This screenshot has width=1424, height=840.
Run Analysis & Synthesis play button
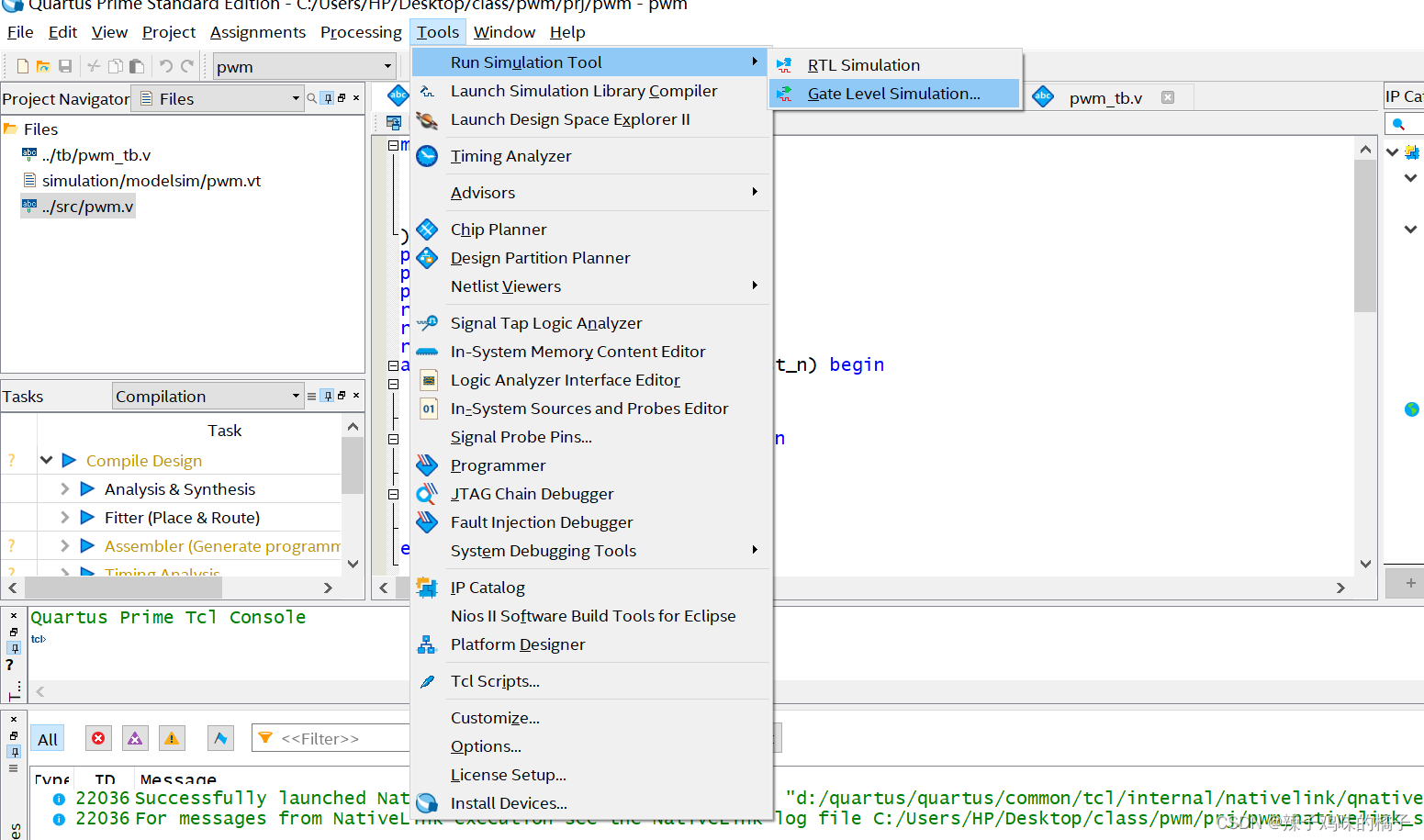pyautogui.click(x=87, y=488)
